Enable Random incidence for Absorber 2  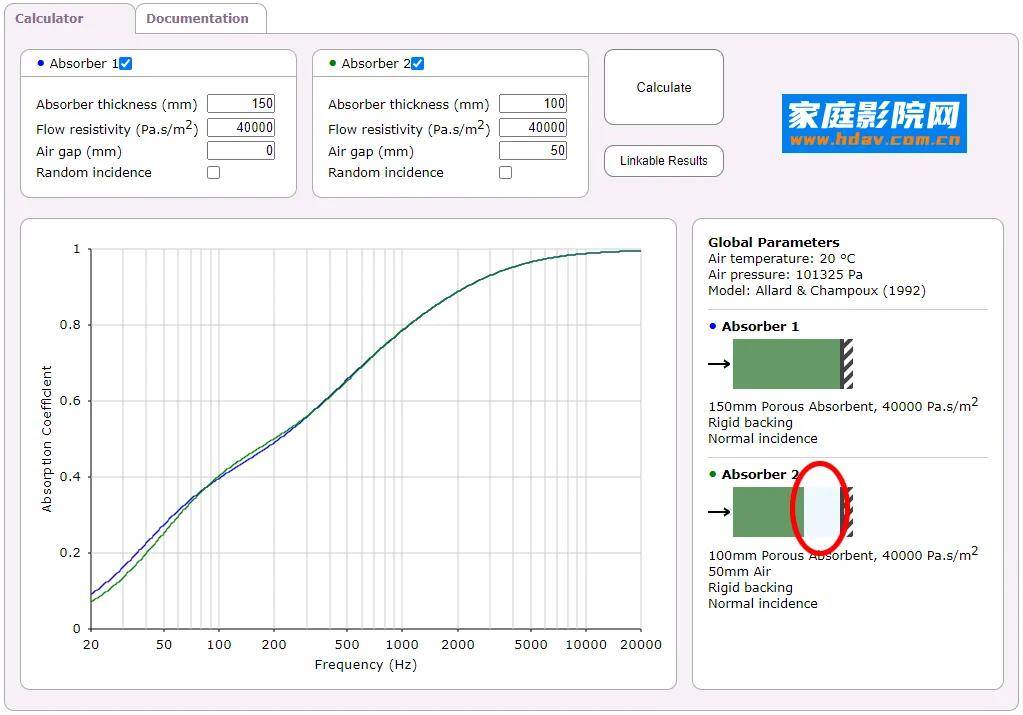(x=505, y=172)
